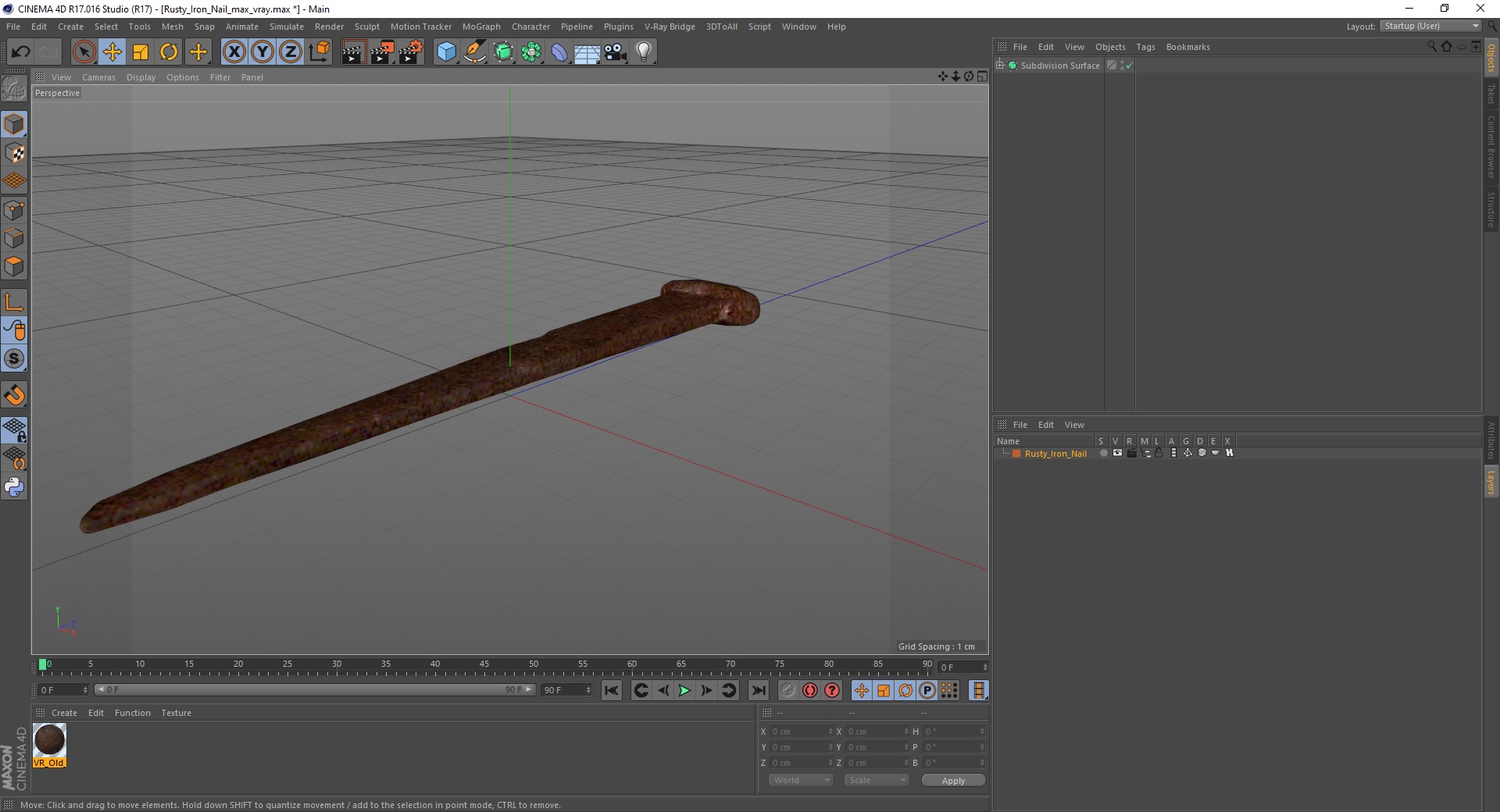1500x812 pixels.
Task: Click the Undo arrow icon
Action: tap(20, 52)
